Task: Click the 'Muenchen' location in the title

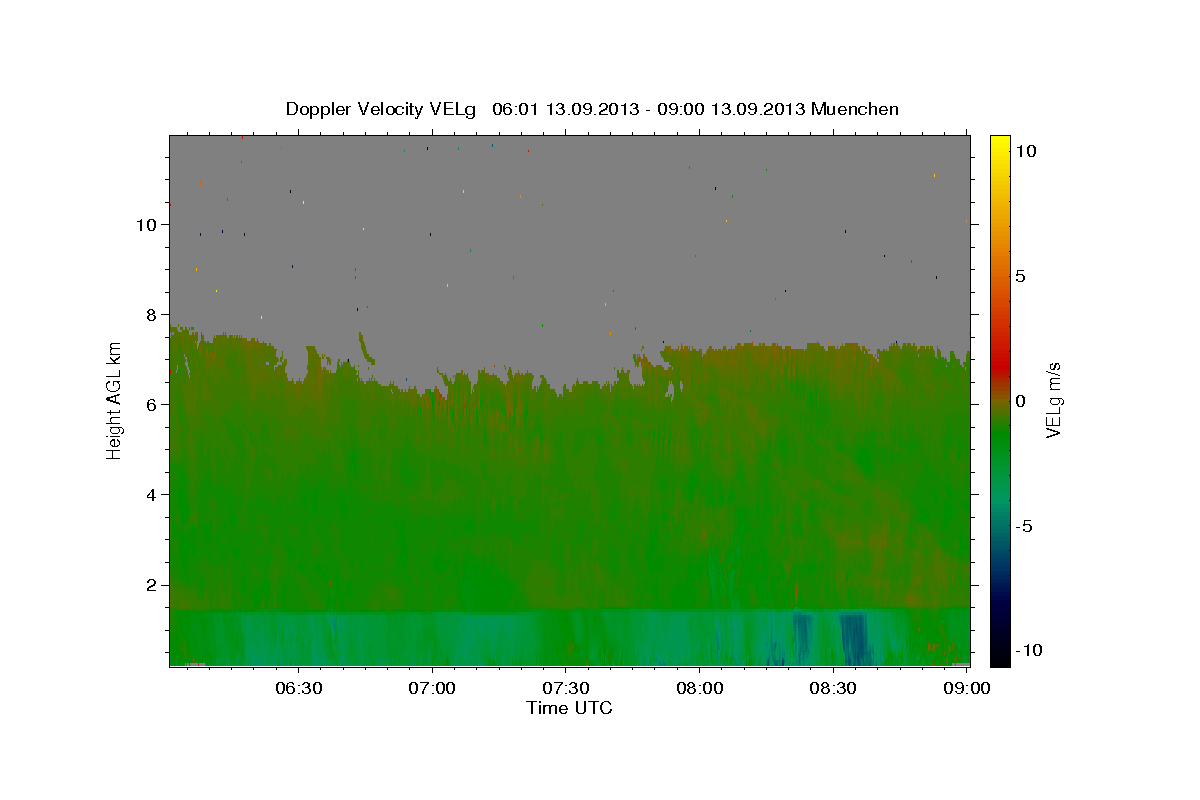Action: pos(856,109)
